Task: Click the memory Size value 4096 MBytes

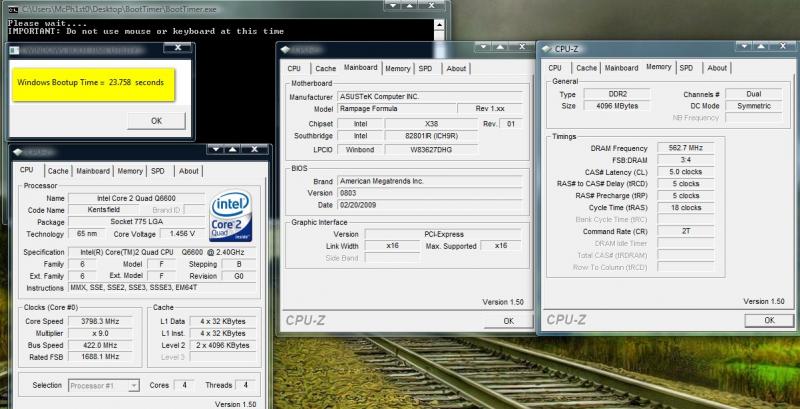Action: pyautogui.click(x=617, y=106)
